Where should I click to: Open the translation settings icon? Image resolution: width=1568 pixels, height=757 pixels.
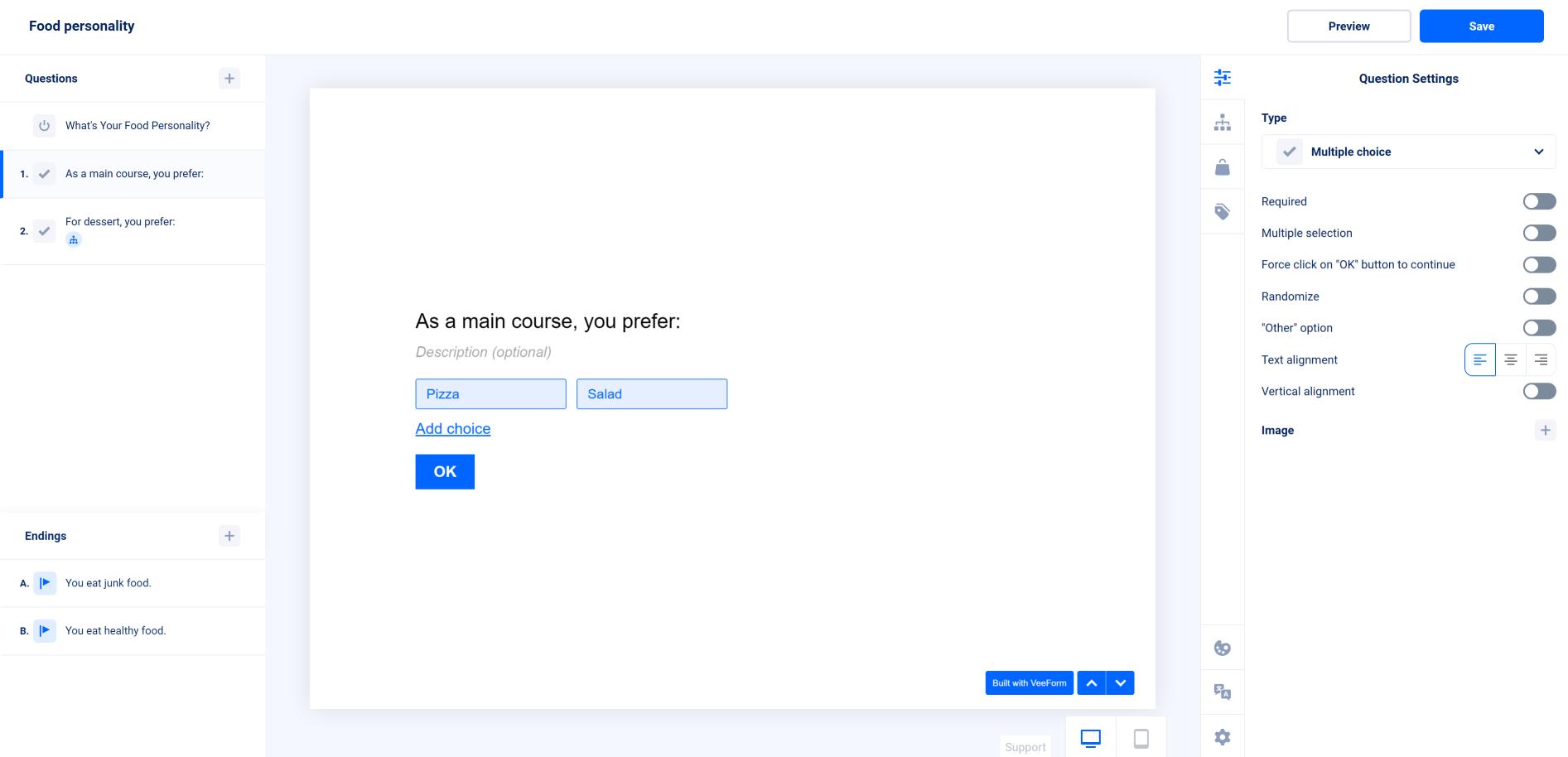coord(1223,692)
